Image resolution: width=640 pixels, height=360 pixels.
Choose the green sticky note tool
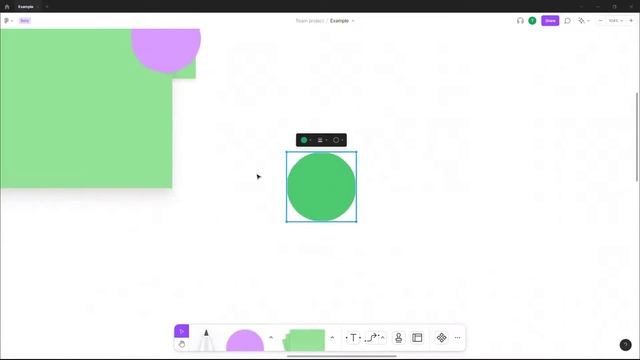[304, 340]
